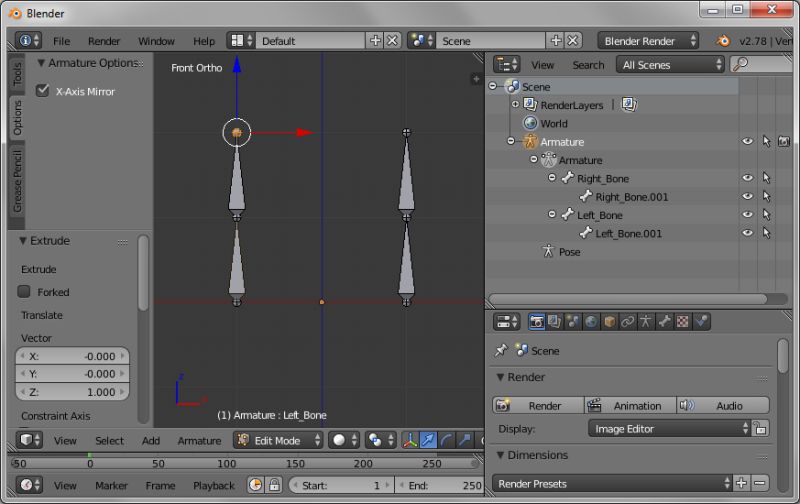This screenshot has width=800, height=504.
Task: Collapse the Dimensions panel
Action: pos(501,455)
